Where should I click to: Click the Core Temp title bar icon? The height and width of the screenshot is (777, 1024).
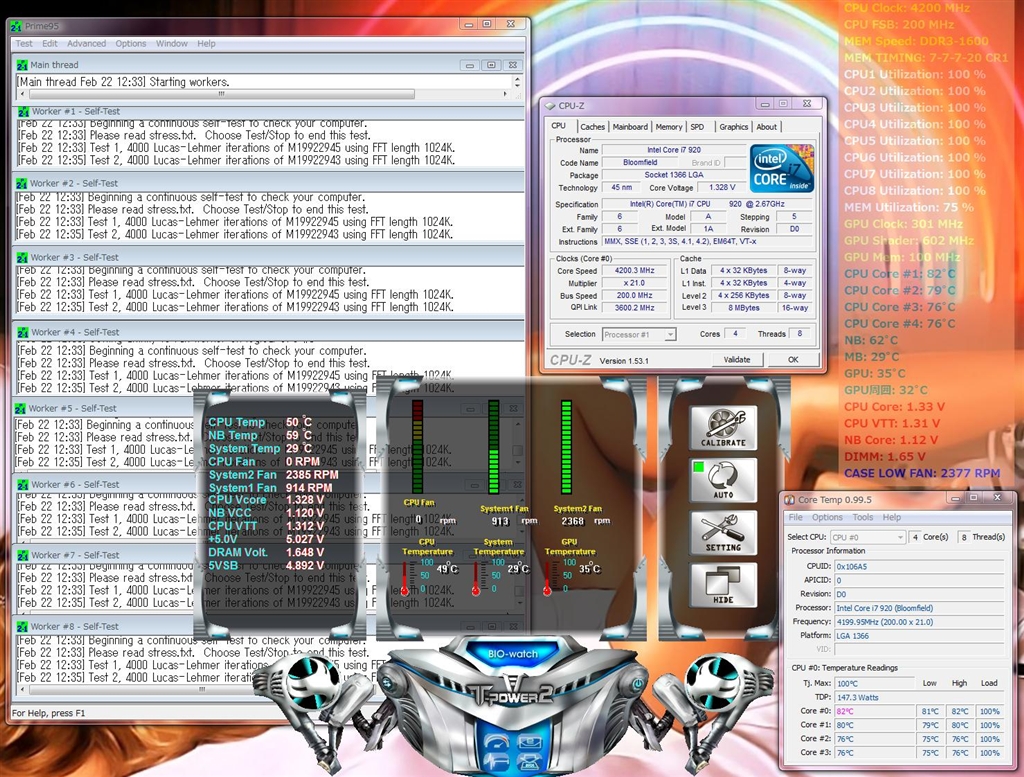click(x=790, y=500)
